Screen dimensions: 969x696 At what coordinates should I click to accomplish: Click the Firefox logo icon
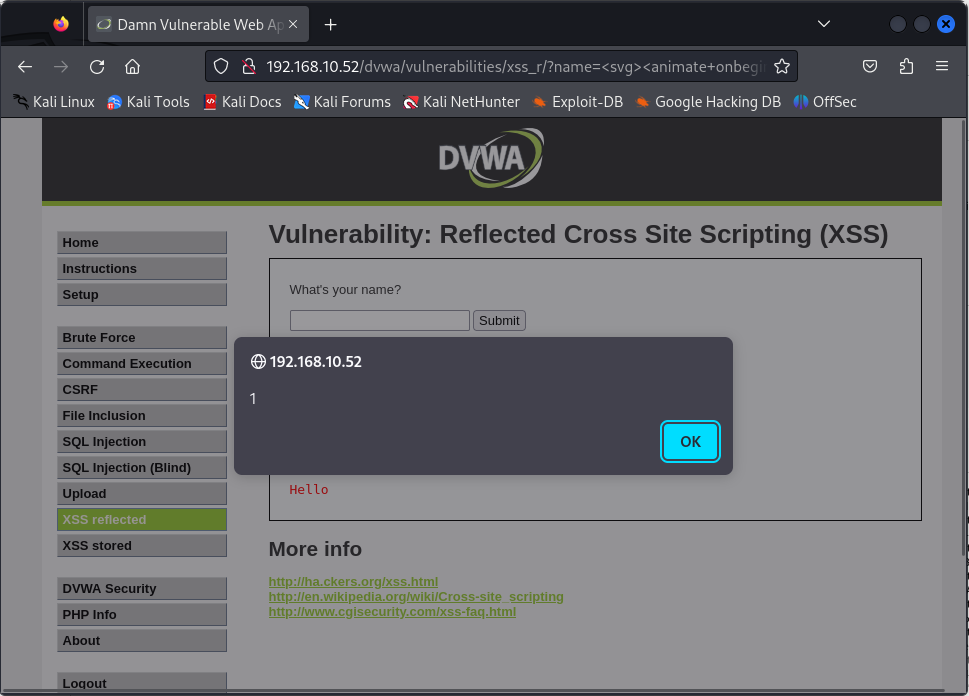coord(61,24)
